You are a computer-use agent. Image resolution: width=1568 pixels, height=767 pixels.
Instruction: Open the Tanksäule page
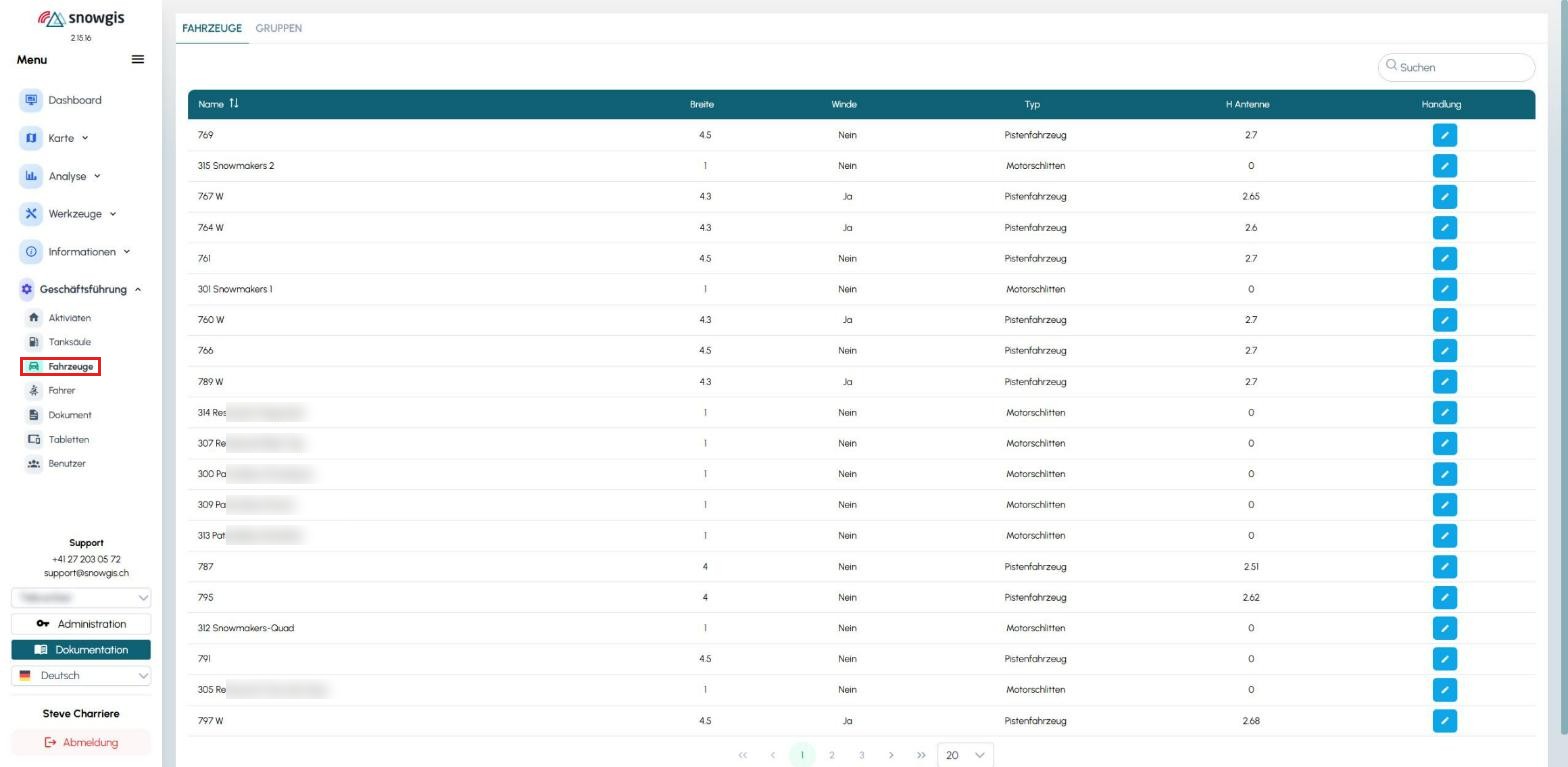pos(60,342)
